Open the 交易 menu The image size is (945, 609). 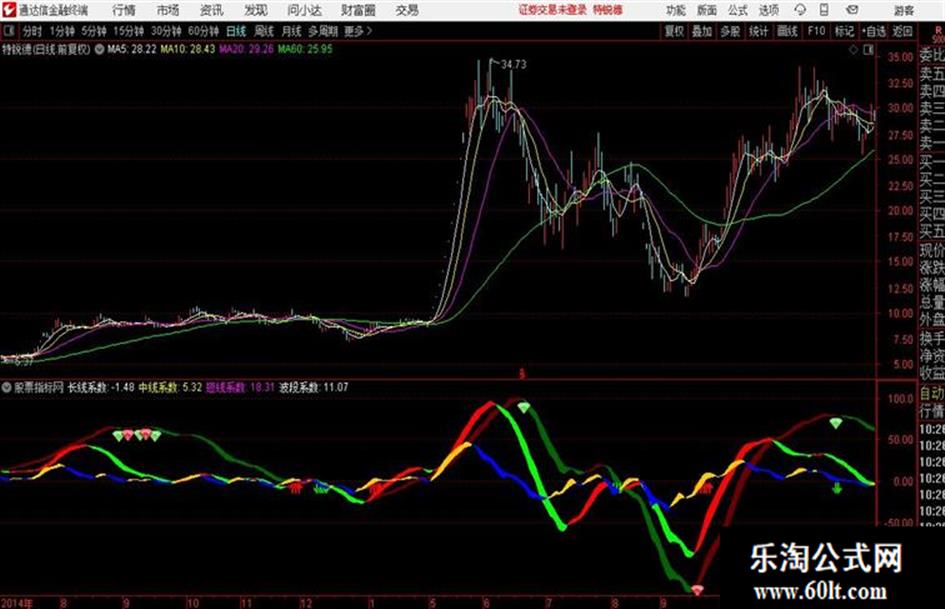407,10
